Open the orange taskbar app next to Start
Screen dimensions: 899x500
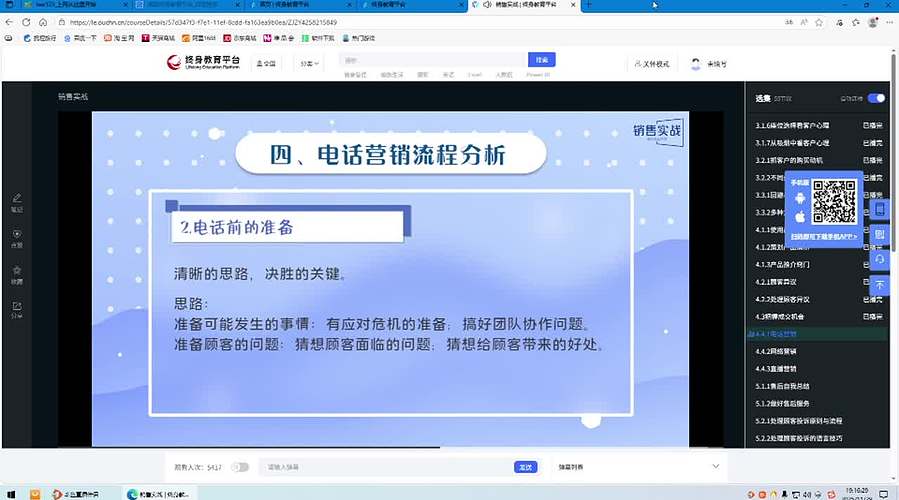35,494
